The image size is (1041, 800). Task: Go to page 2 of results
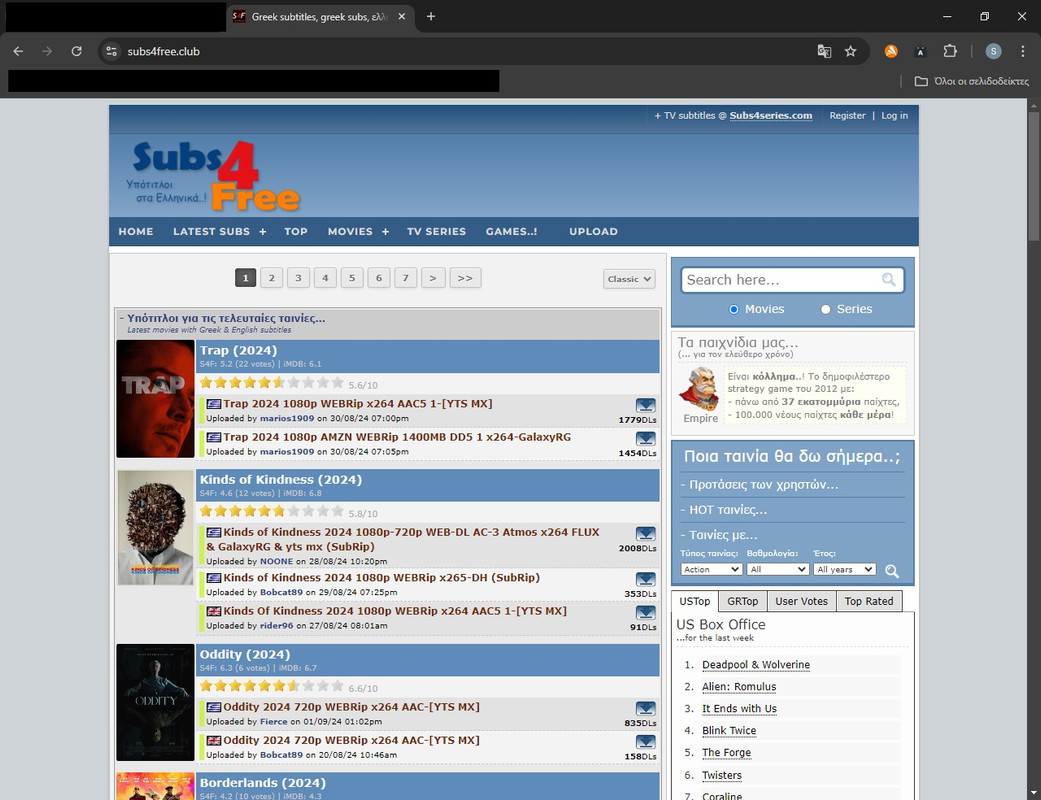point(272,278)
